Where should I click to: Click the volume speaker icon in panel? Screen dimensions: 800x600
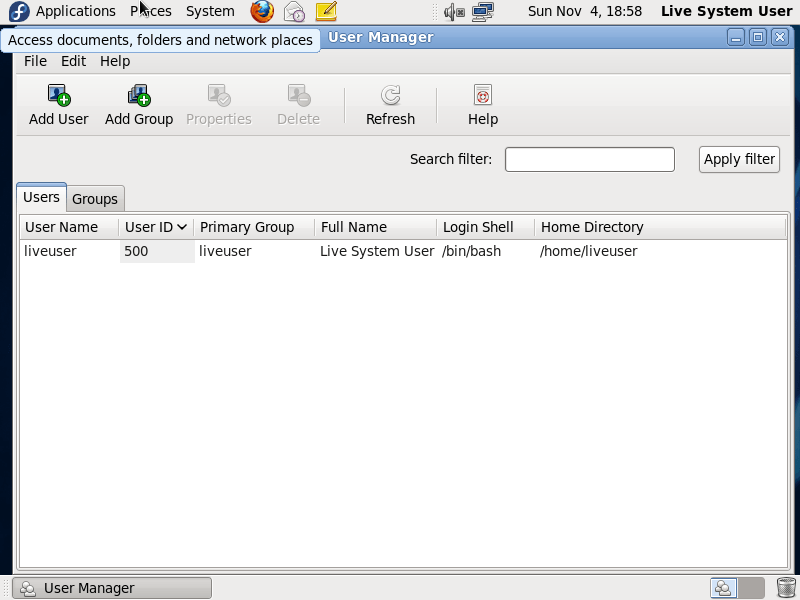coord(454,12)
